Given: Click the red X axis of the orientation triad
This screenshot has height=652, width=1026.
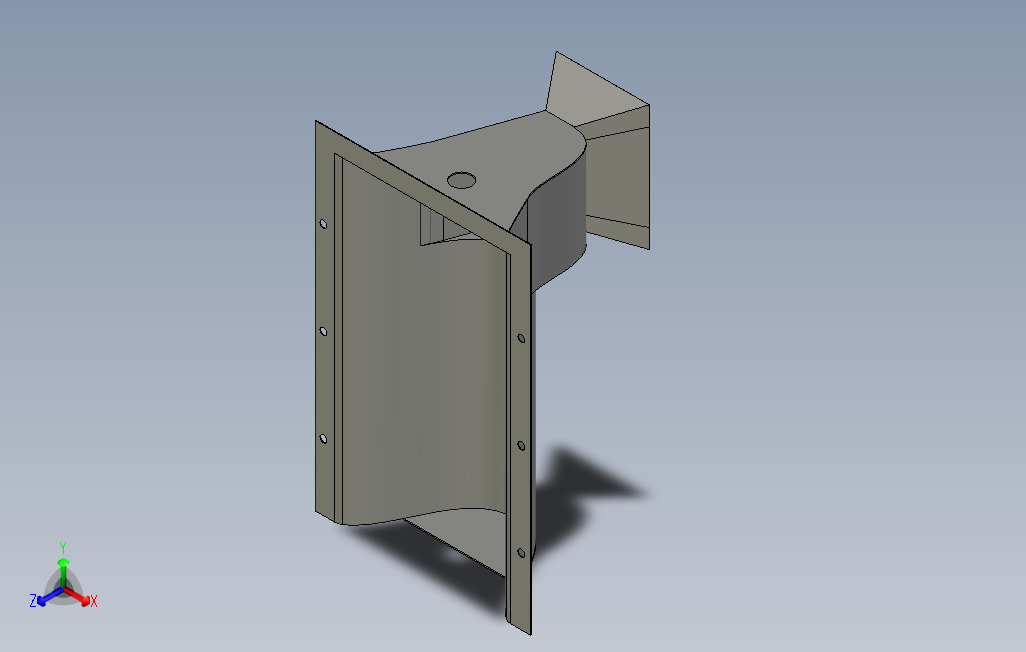Looking at the screenshot, I should pyautogui.click(x=79, y=596).
